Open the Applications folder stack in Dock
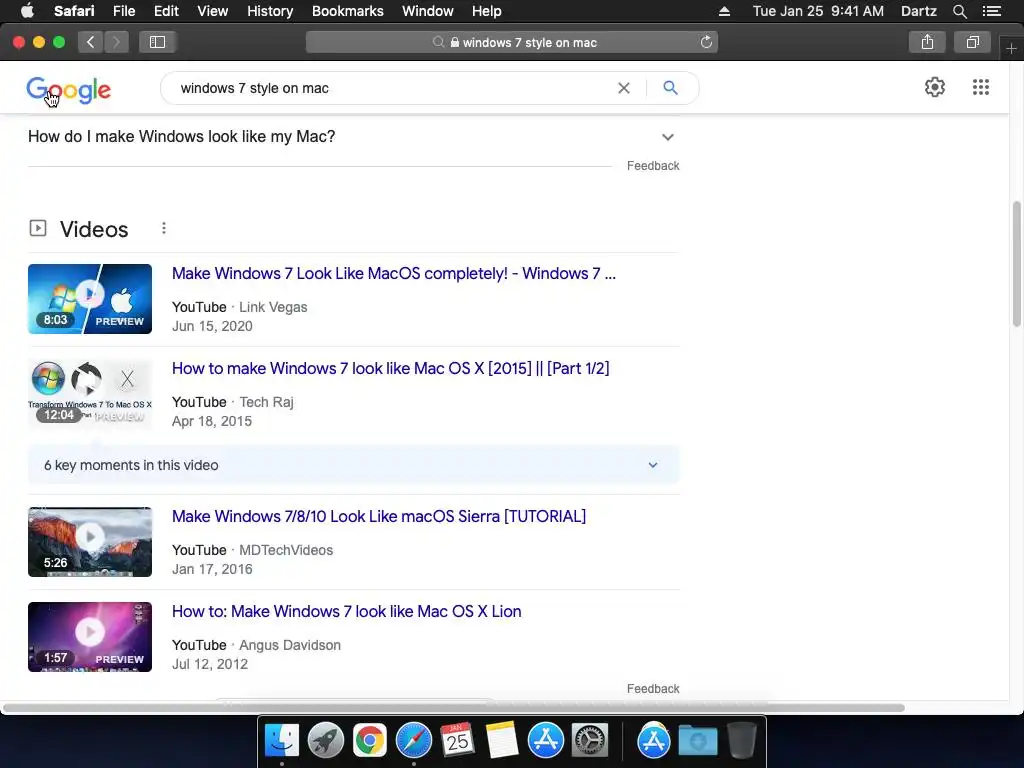The height and width of the screenshot is (768, 1024). (654, 741)
